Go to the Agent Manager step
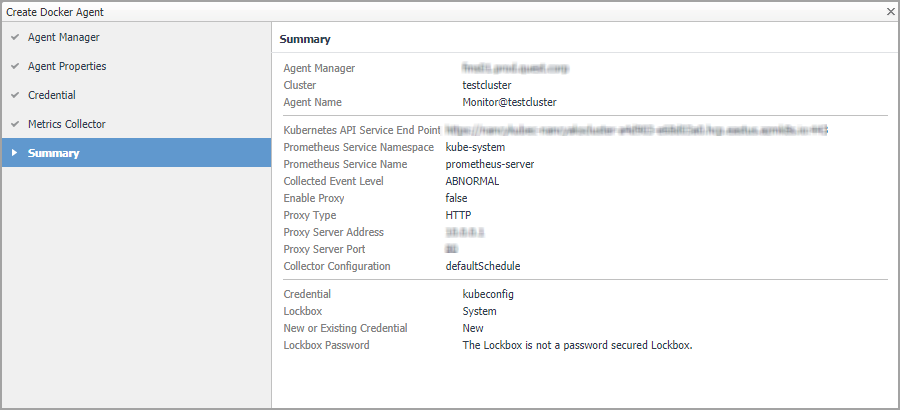The height and width of the screenshot is (410, 900). [x=63, y=38]
